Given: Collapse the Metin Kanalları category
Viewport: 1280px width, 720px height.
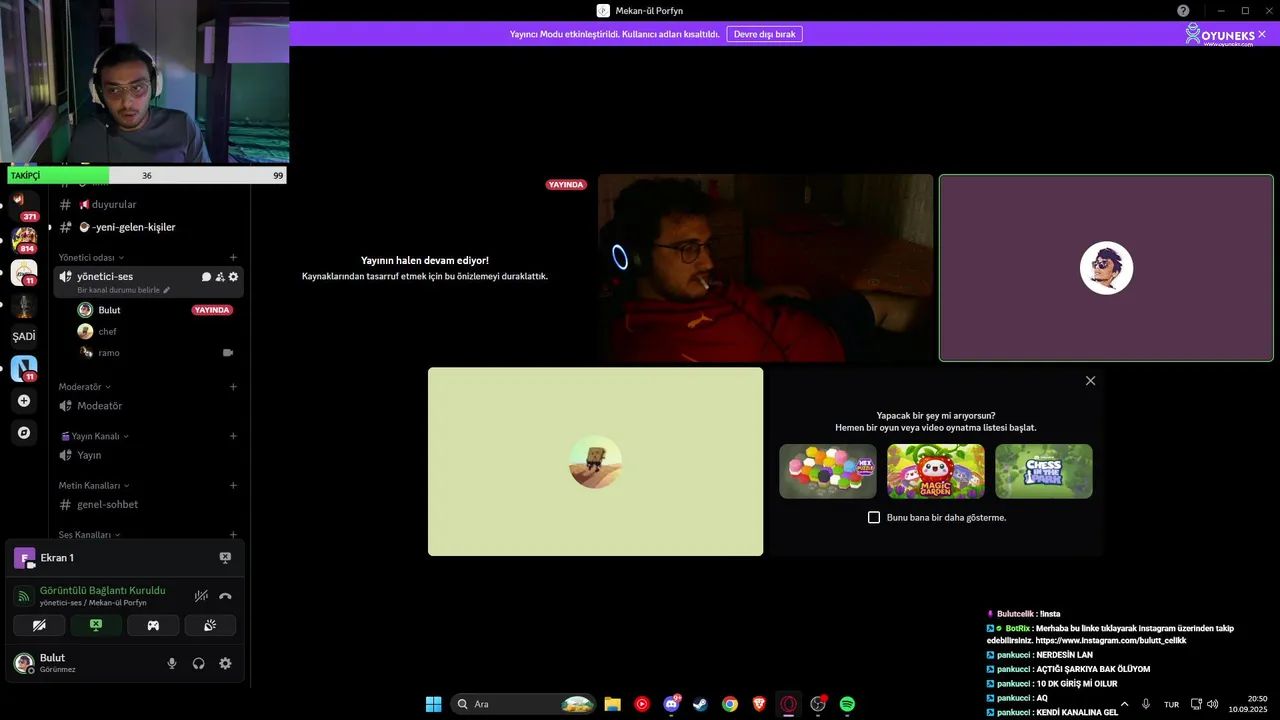Looking at the screenshot, I should click(x=95, y=485).
